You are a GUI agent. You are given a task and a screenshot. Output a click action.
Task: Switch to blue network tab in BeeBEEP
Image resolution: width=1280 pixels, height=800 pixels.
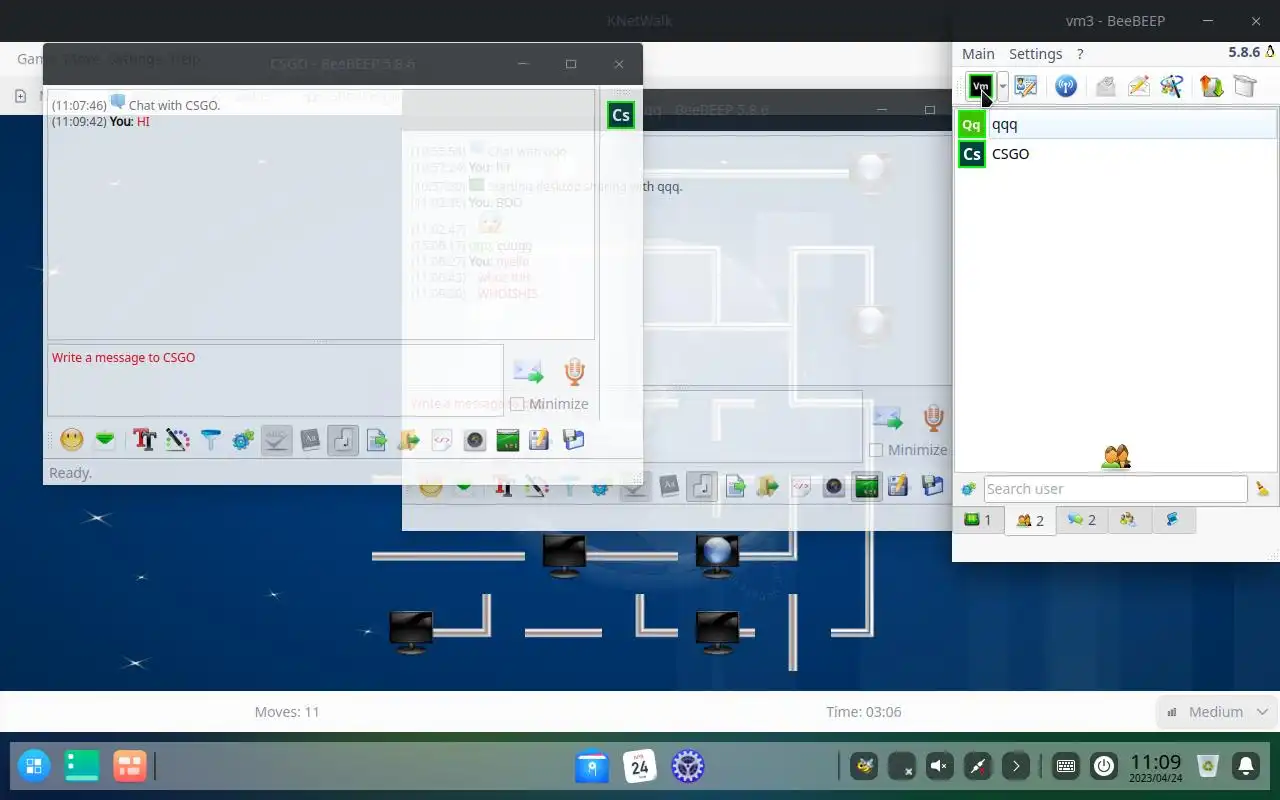coord(1172,520)
